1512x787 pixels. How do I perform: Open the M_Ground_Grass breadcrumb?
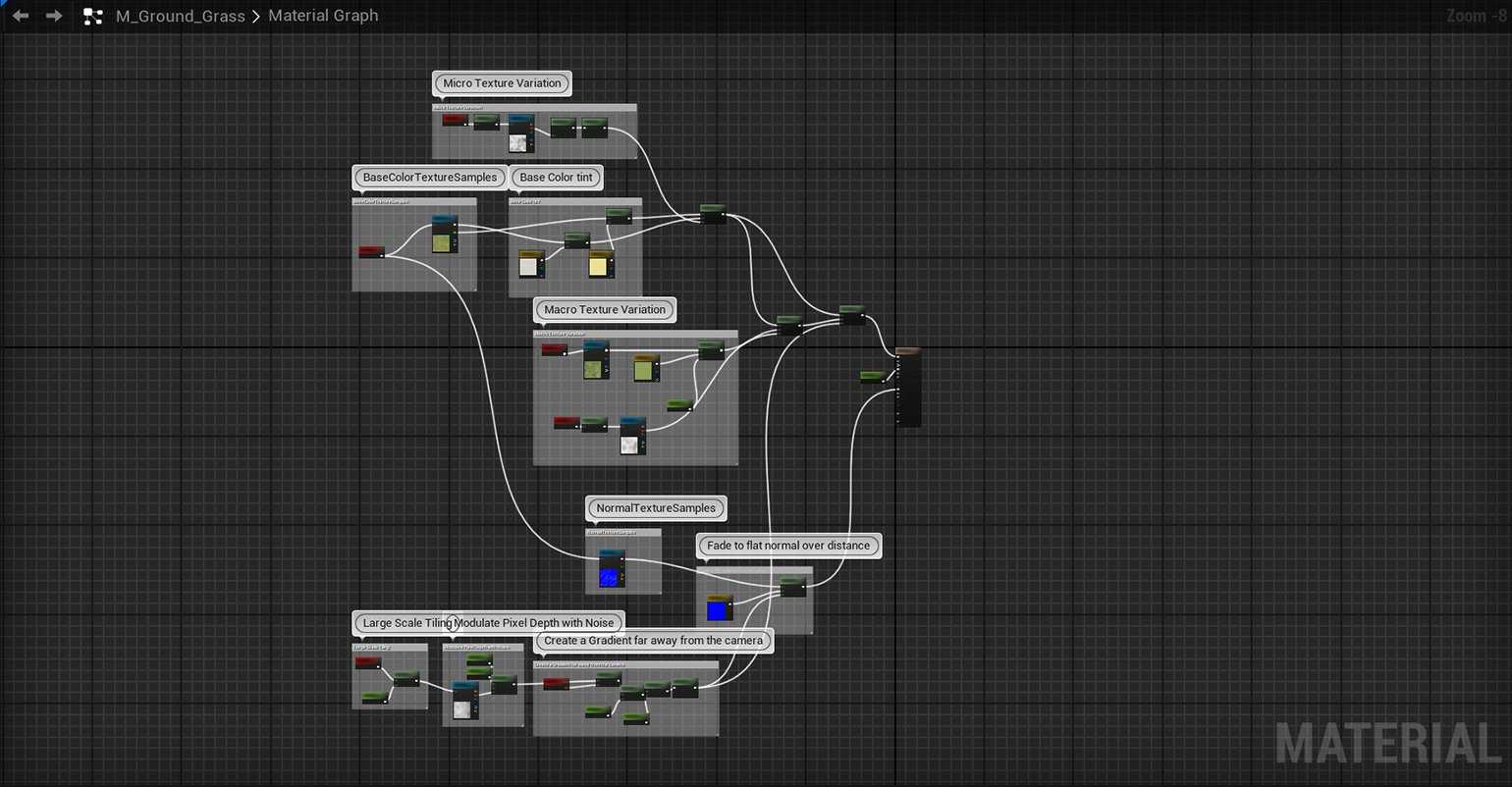pos(181,16)
